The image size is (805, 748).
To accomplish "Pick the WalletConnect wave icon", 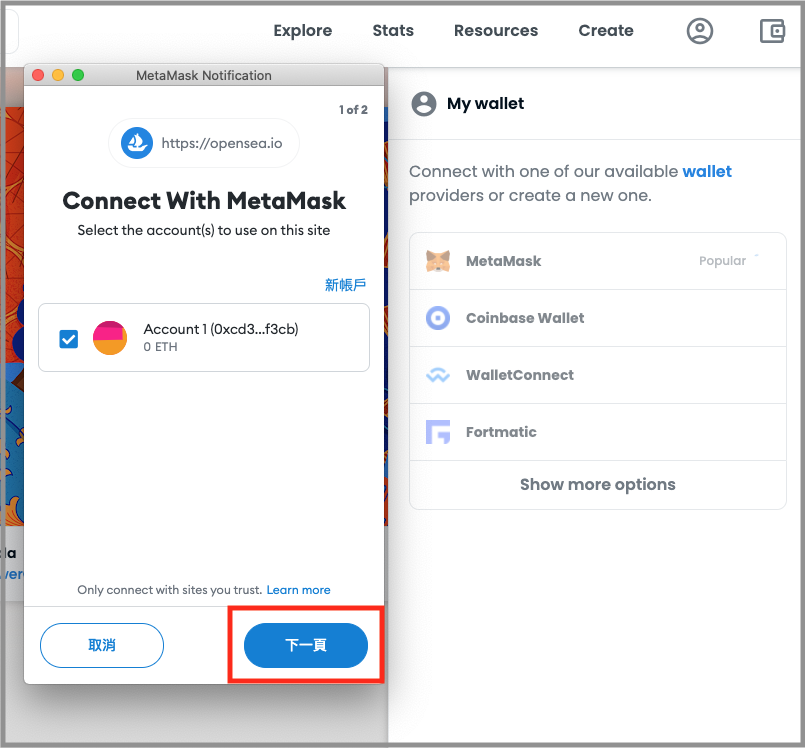I will [x=438, y=375].
